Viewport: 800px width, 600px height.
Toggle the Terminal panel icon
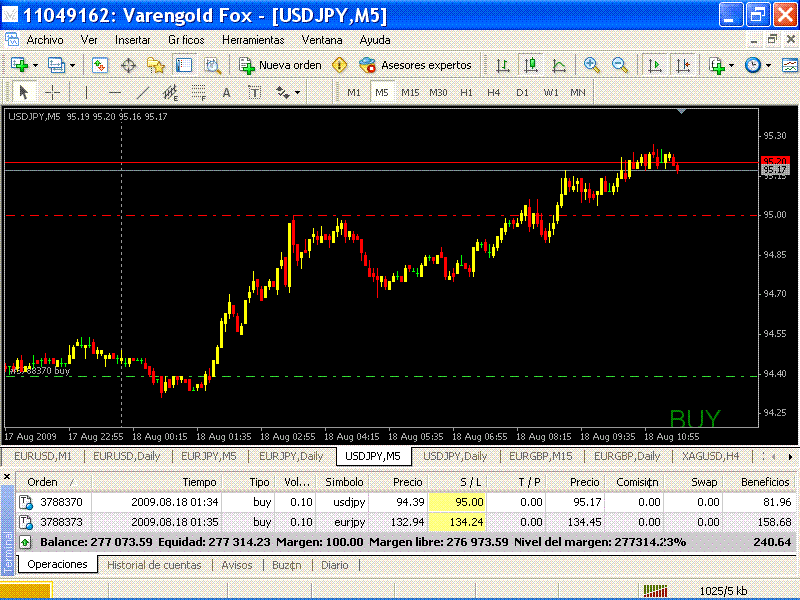click(184, 65)
